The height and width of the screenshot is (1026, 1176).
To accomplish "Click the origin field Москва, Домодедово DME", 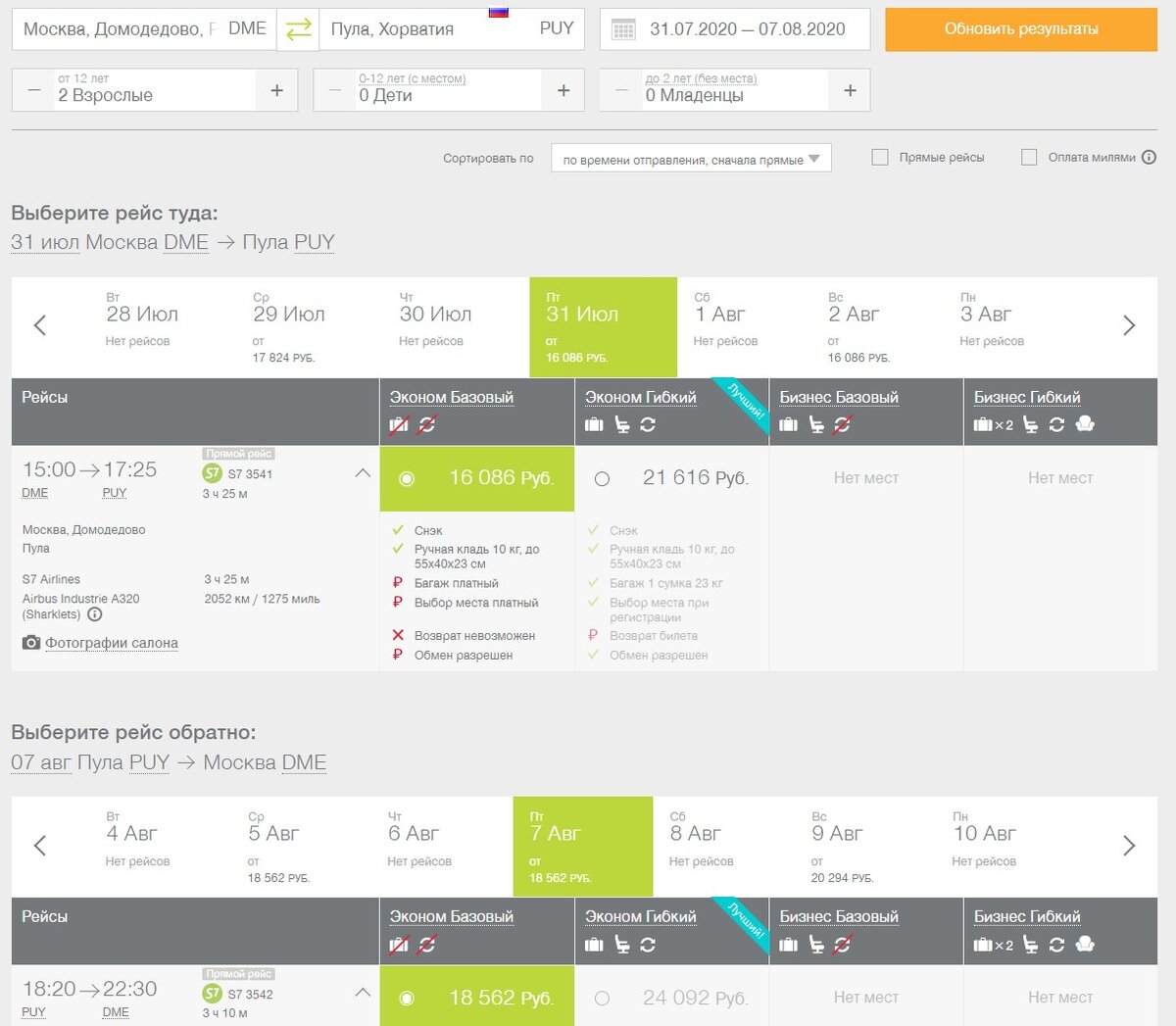I will [x=144, y=29].
